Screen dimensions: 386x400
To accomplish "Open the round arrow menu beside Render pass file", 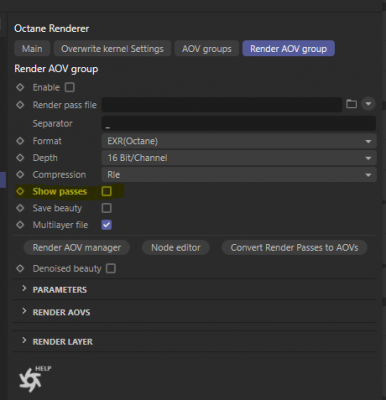I will tap(368, 104).
